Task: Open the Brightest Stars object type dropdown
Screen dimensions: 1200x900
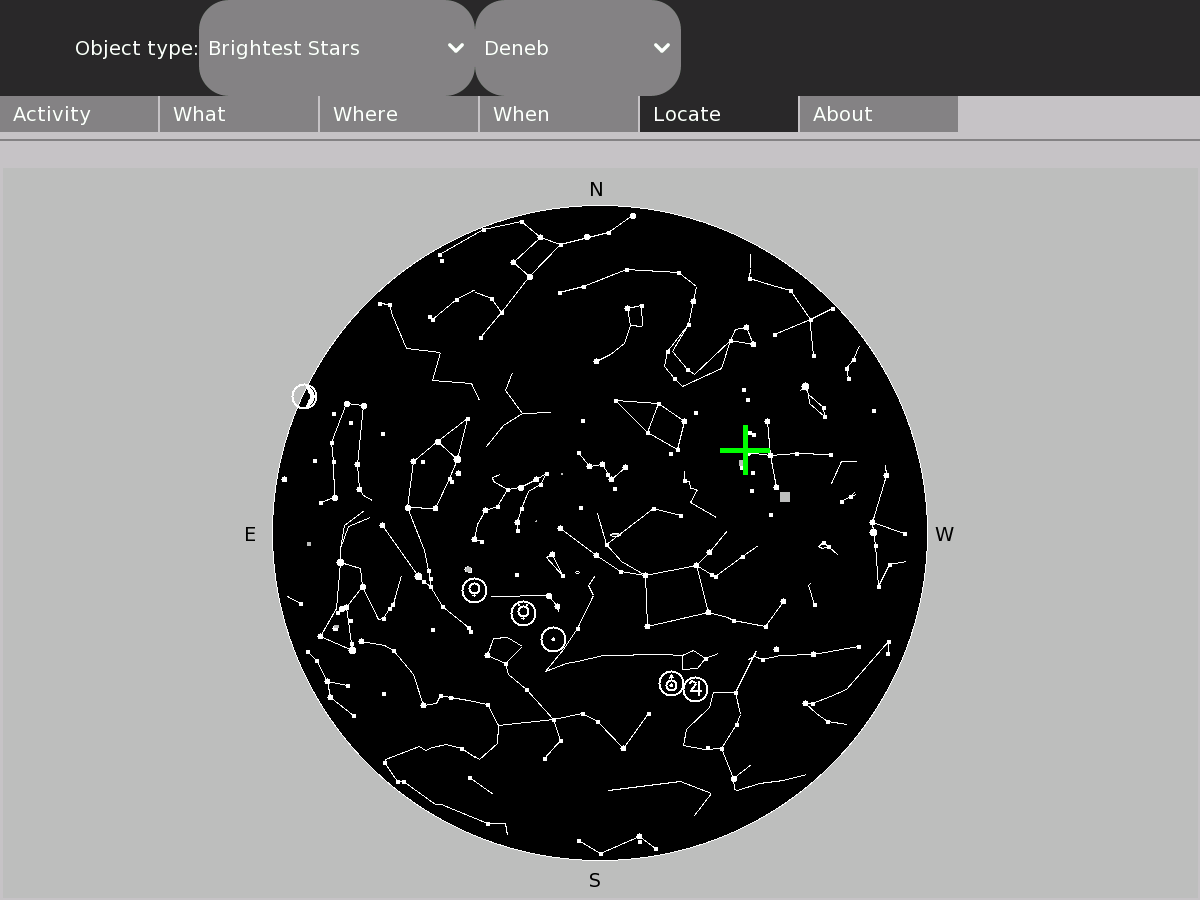Action: [336, 48]
